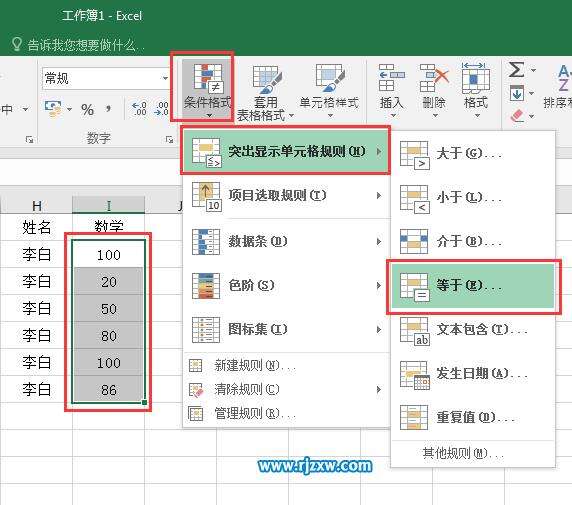Click 其他规则 more rules option
Image resolution: width=572 pixels, height=505 pixels.
tap(463, 454)
